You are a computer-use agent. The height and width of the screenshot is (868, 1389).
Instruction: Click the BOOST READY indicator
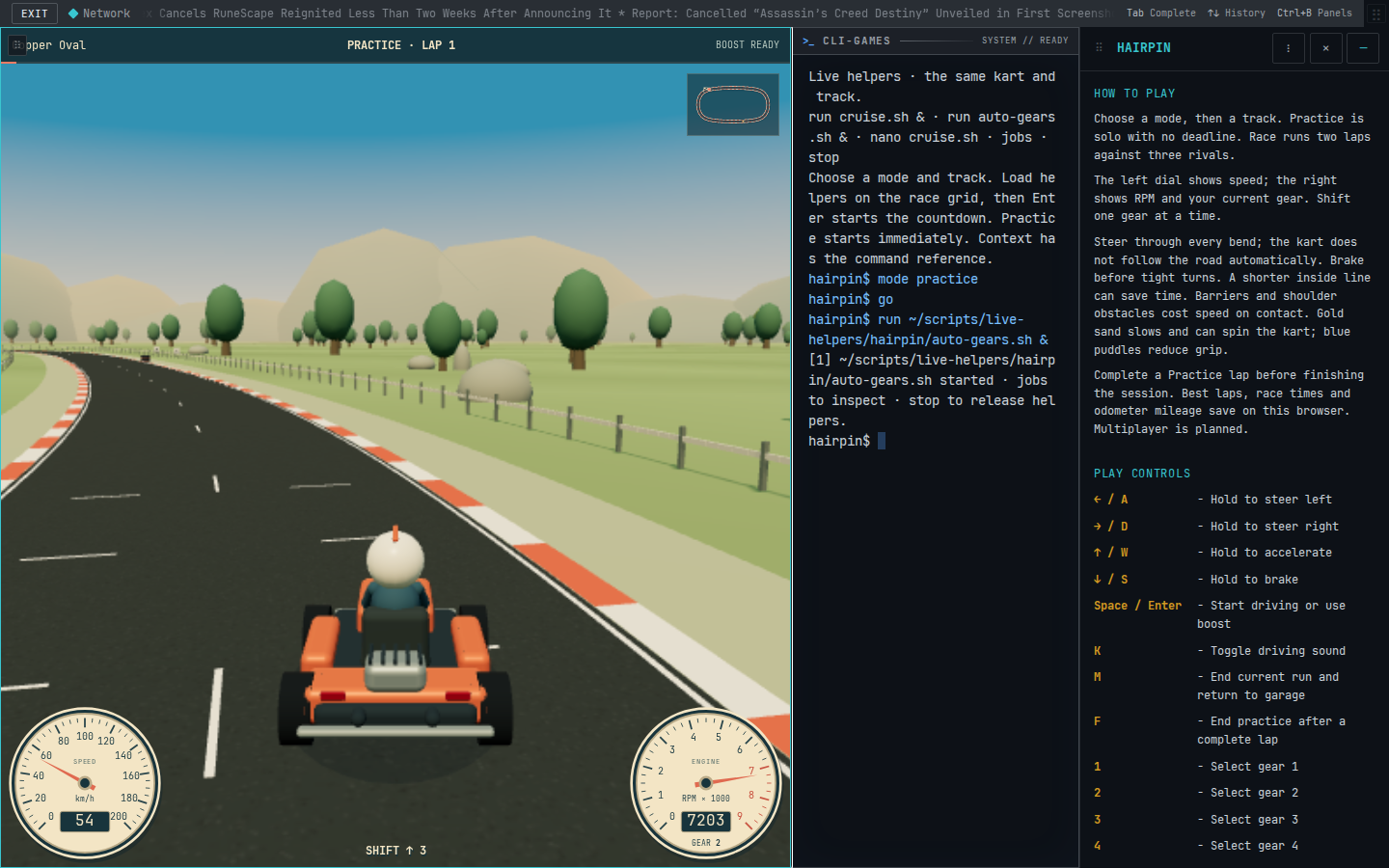[x=747, y=45]
